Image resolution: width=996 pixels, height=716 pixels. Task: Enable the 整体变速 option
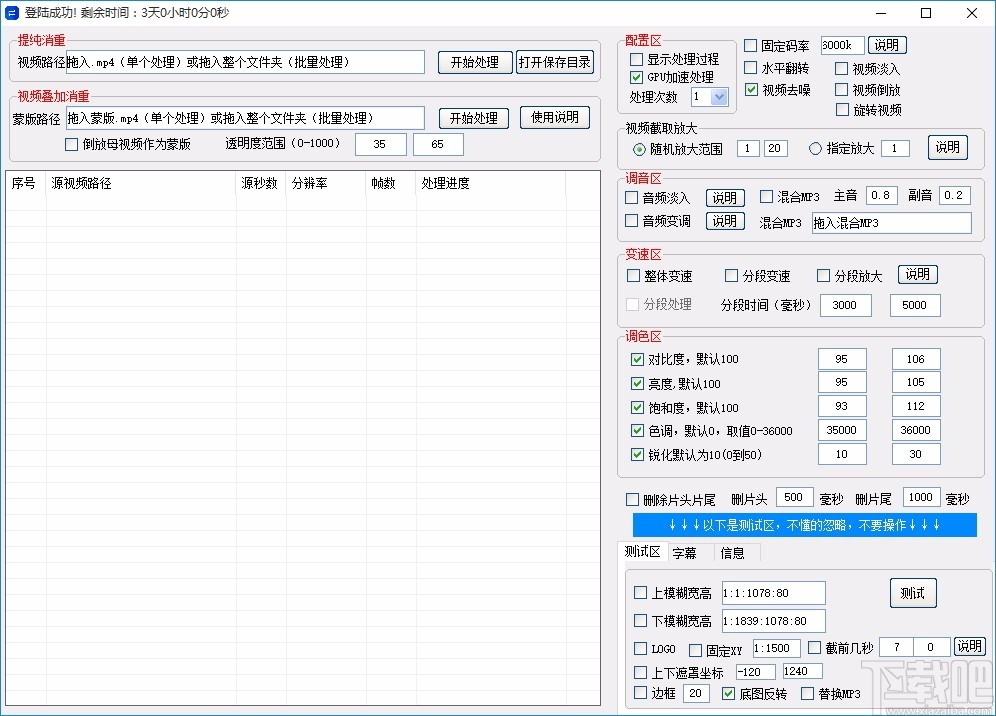point(632,275)
